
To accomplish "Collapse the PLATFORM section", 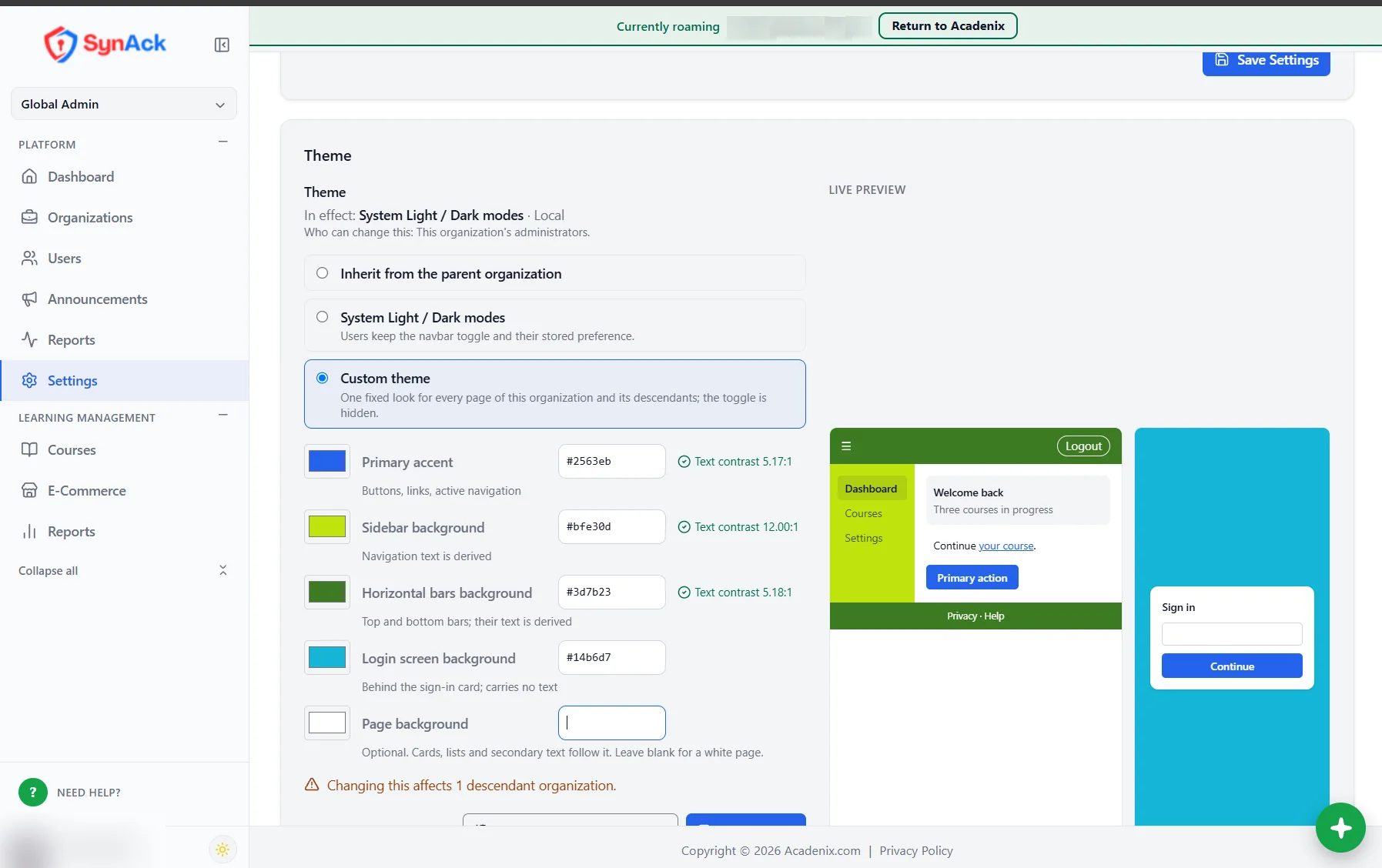I will click(x=223, y=142).
